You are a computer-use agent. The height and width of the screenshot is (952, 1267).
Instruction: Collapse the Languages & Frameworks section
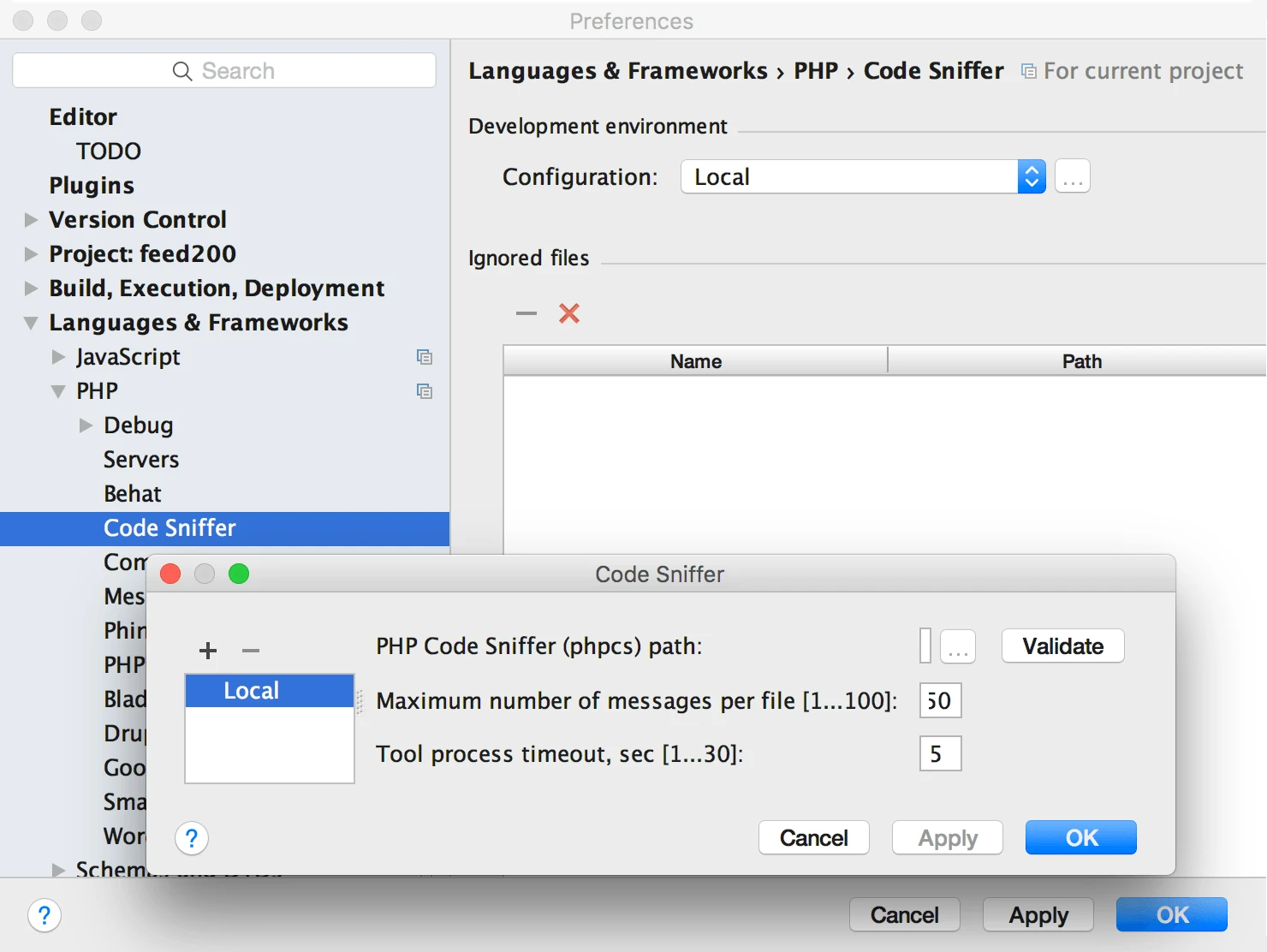tap(30, 322)
